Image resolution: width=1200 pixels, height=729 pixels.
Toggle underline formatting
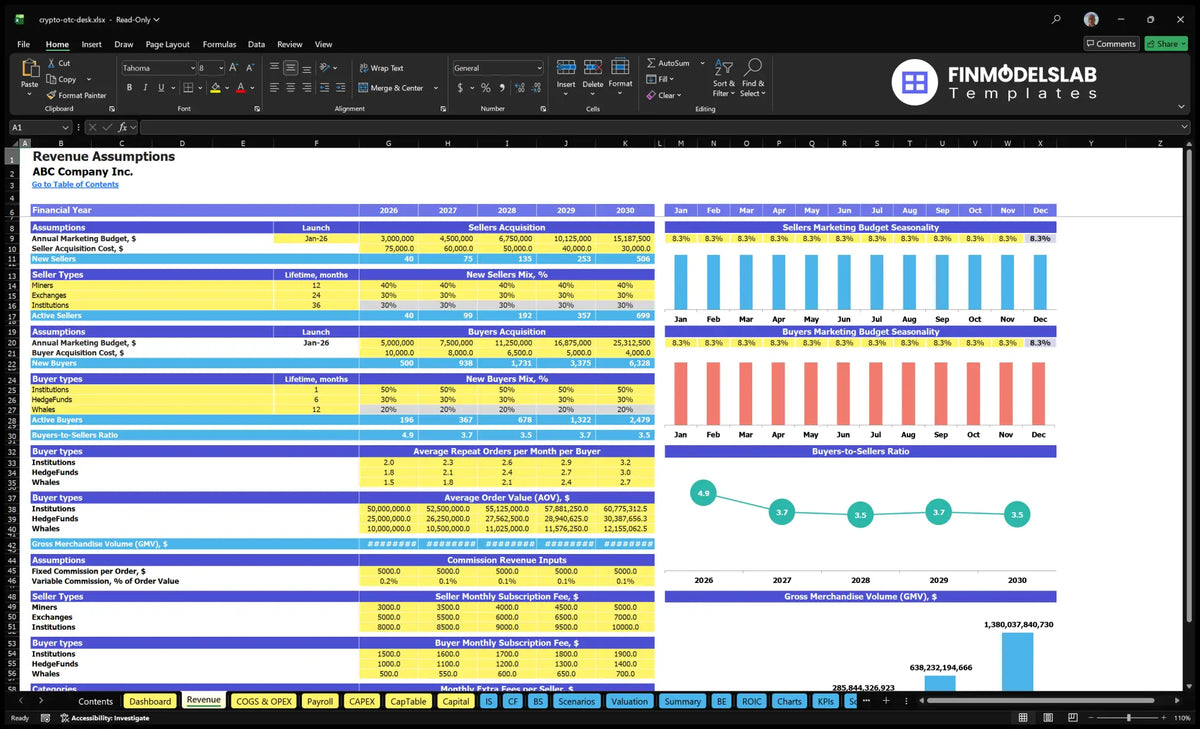162,88
